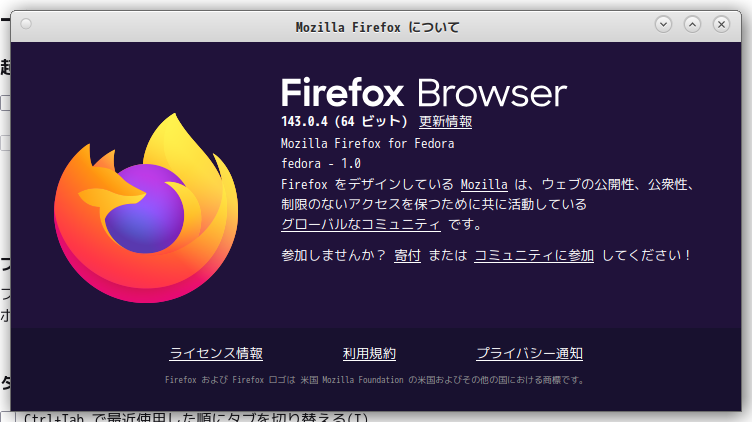Screen dimensions: 752x422
Task: Minimize the dialog with the down-chevron button
Action: [663, 24]
